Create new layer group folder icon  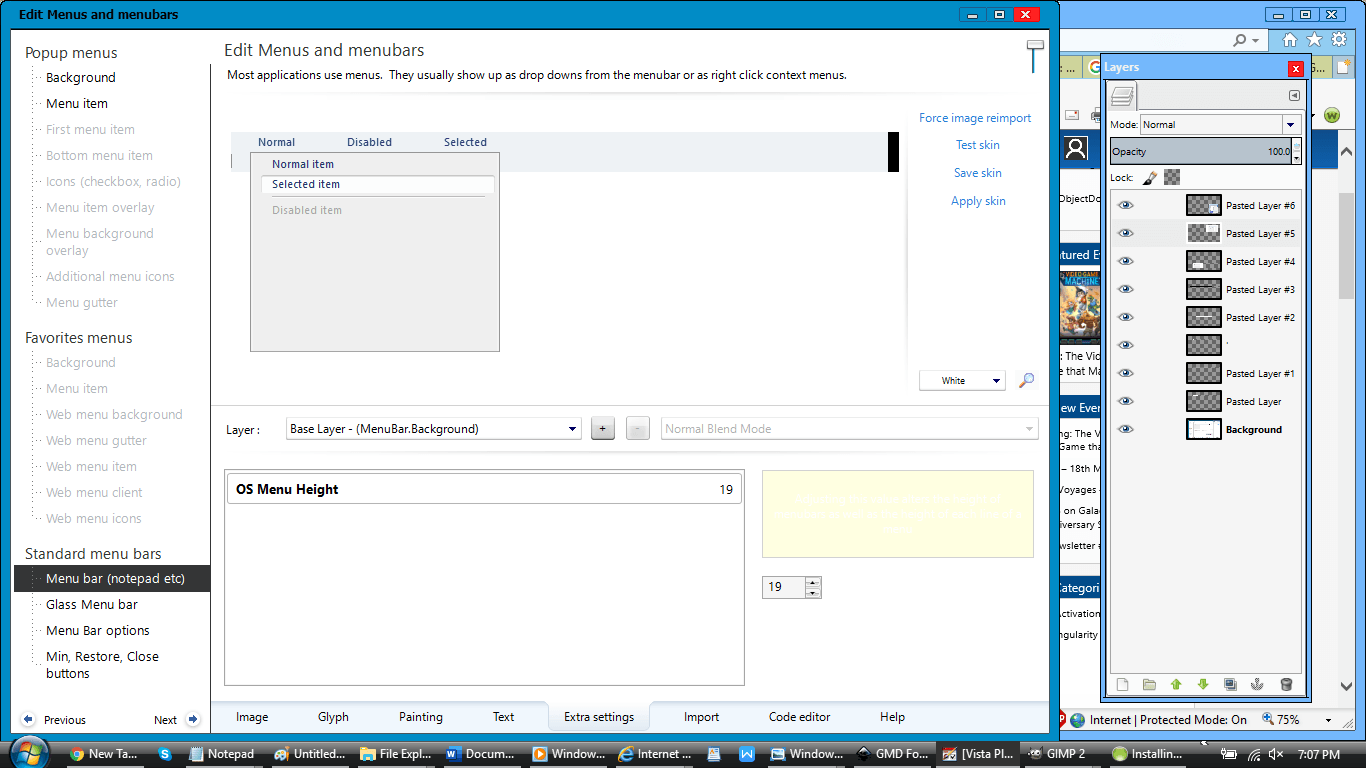coord(1149,685)
